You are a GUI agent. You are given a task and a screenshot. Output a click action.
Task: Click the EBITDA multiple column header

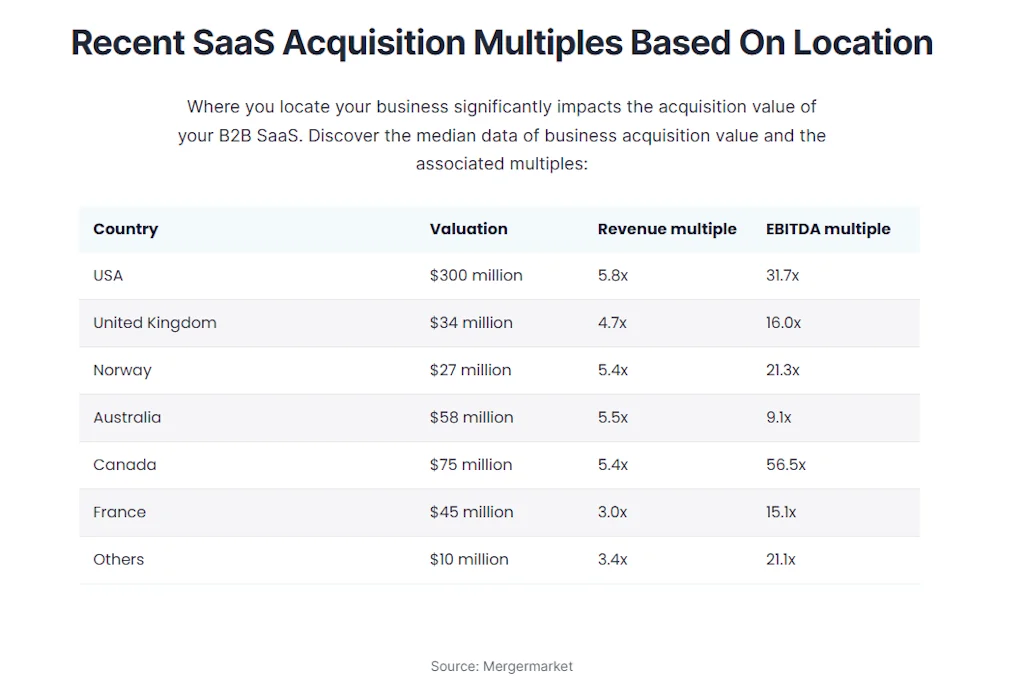tap(828, 229)
